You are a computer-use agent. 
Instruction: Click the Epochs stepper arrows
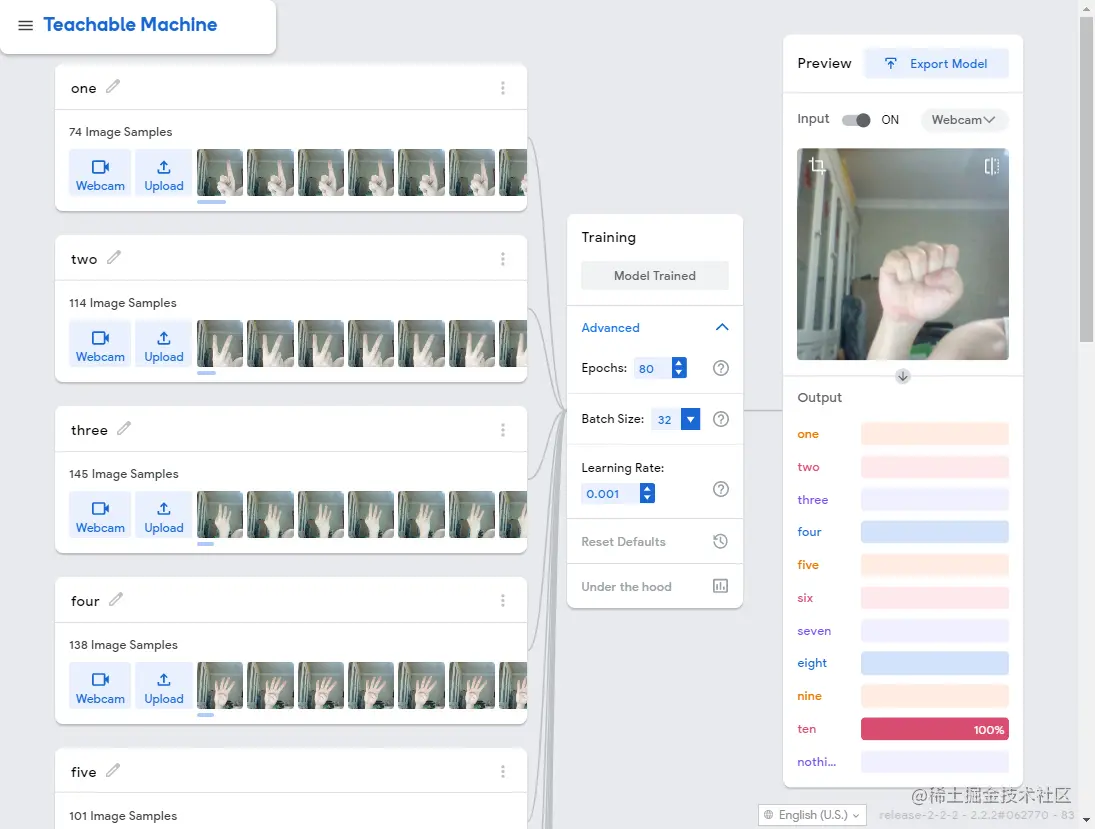tap(679, 368)
